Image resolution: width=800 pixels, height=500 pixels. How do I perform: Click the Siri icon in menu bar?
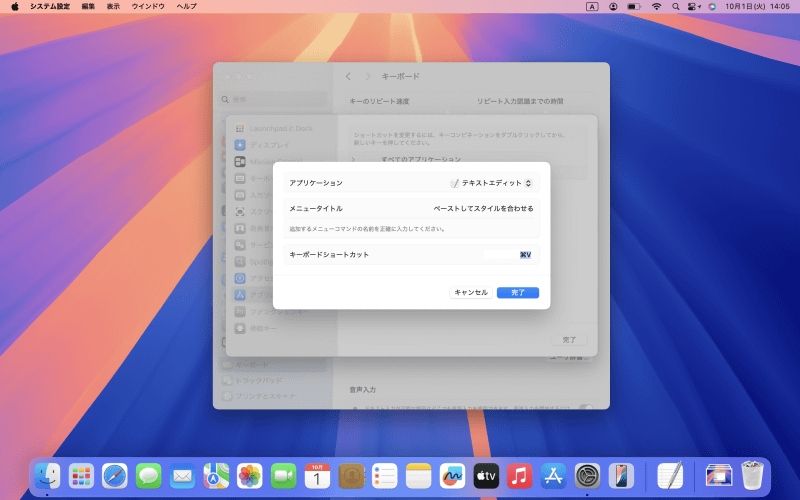[x=712, y=7]
